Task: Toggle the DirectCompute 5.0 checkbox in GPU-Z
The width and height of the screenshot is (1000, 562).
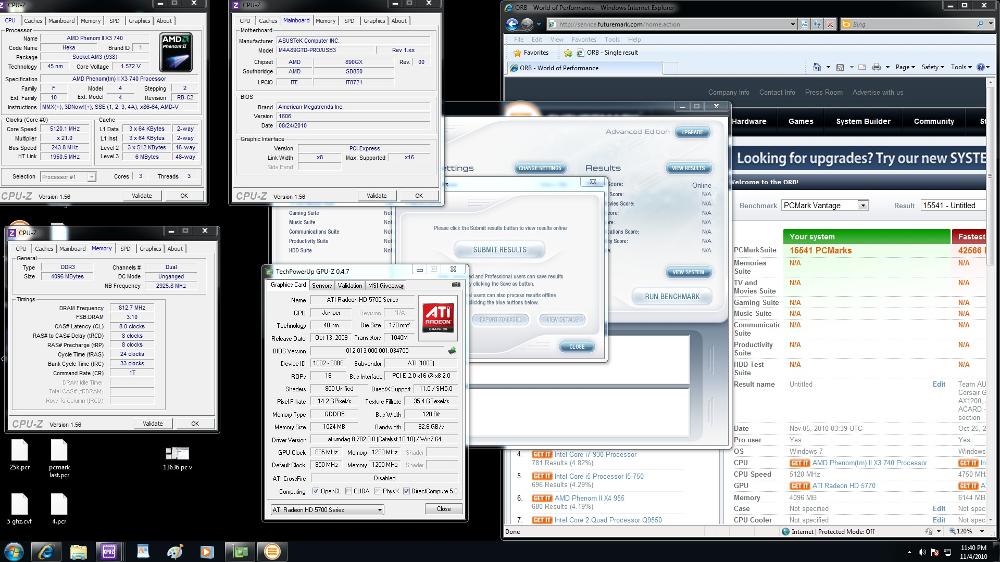Action: [407, 491]
